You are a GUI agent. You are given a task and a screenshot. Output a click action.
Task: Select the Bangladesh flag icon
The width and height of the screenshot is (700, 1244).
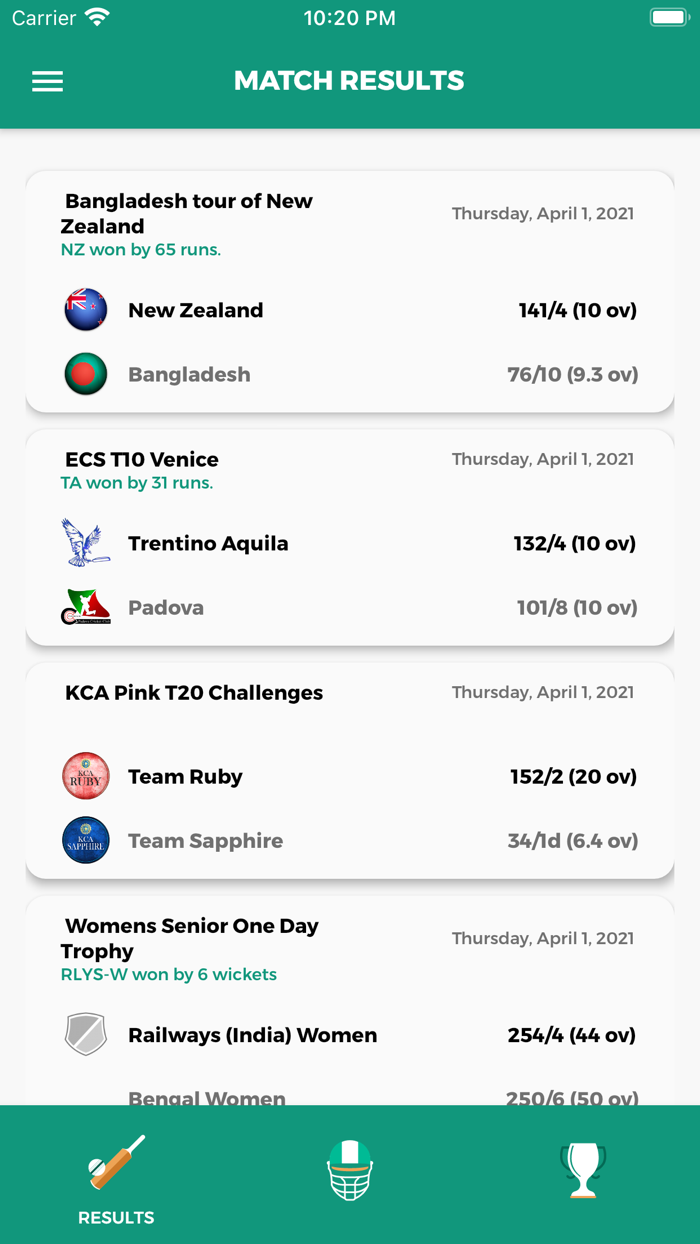point(85,374)
